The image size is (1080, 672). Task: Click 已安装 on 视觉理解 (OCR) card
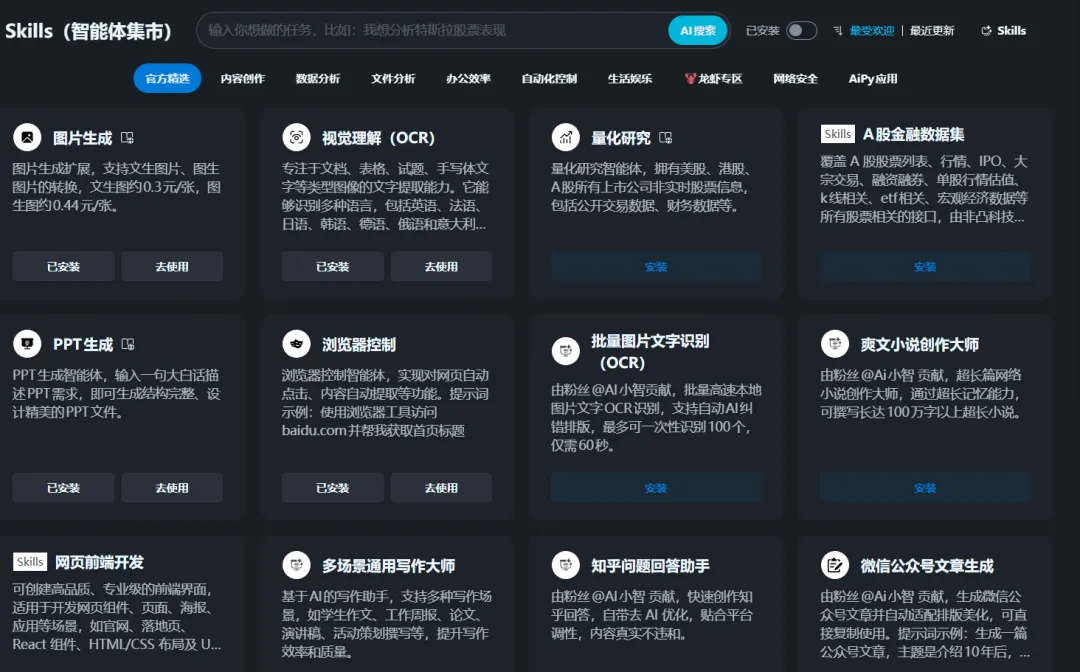click(x=333, y=266)
